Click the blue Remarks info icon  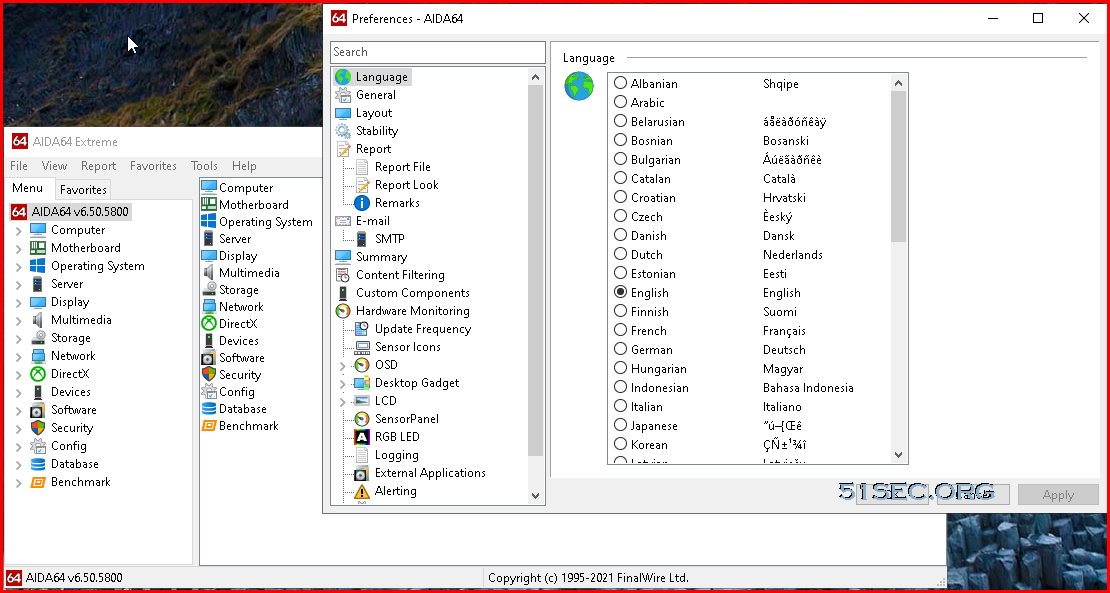362,203
